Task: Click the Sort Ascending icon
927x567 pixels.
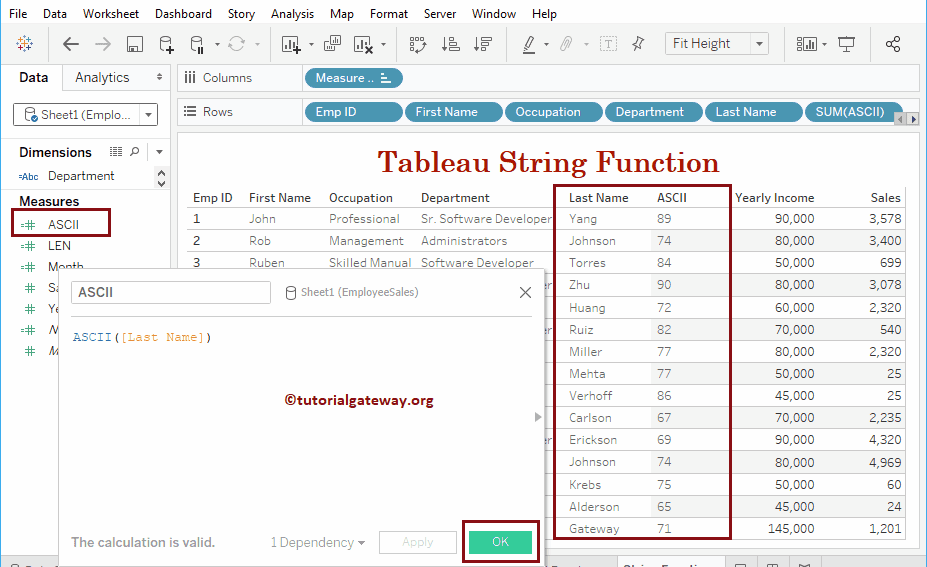Action: click(x=450, y=44)
